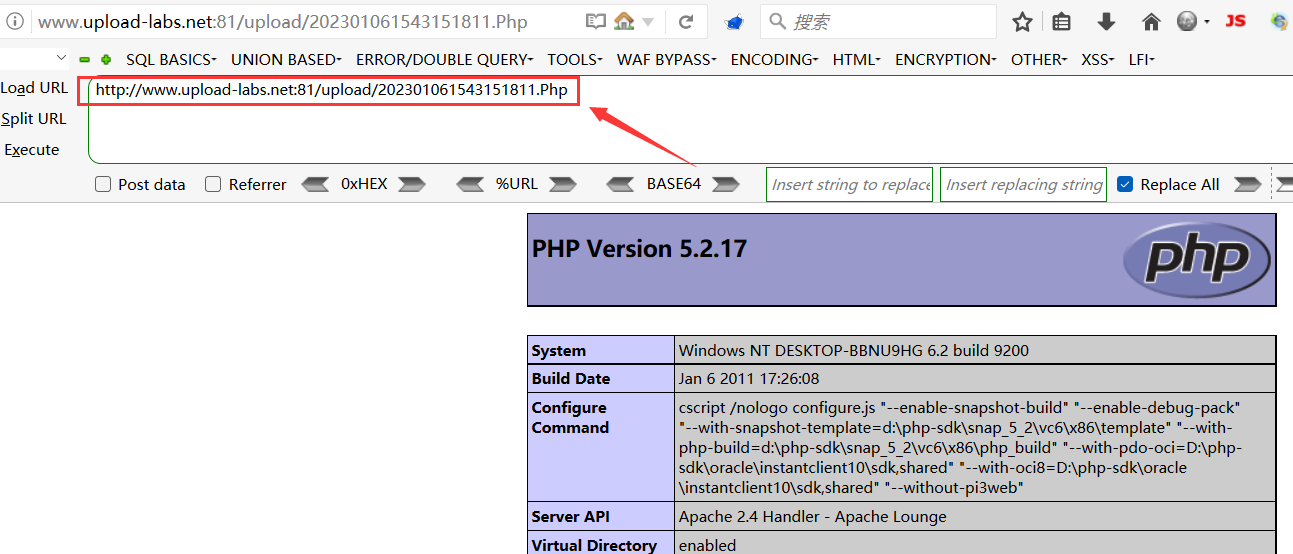
Task: Click the 'Build Date' table row label
Action: point(571,379)
